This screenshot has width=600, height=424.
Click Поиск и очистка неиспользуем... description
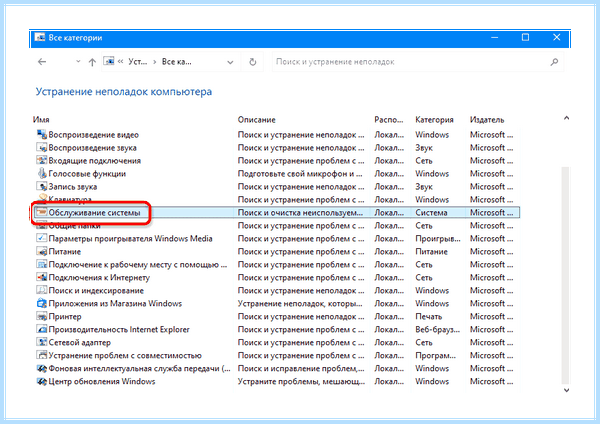(x=300, y=213)
